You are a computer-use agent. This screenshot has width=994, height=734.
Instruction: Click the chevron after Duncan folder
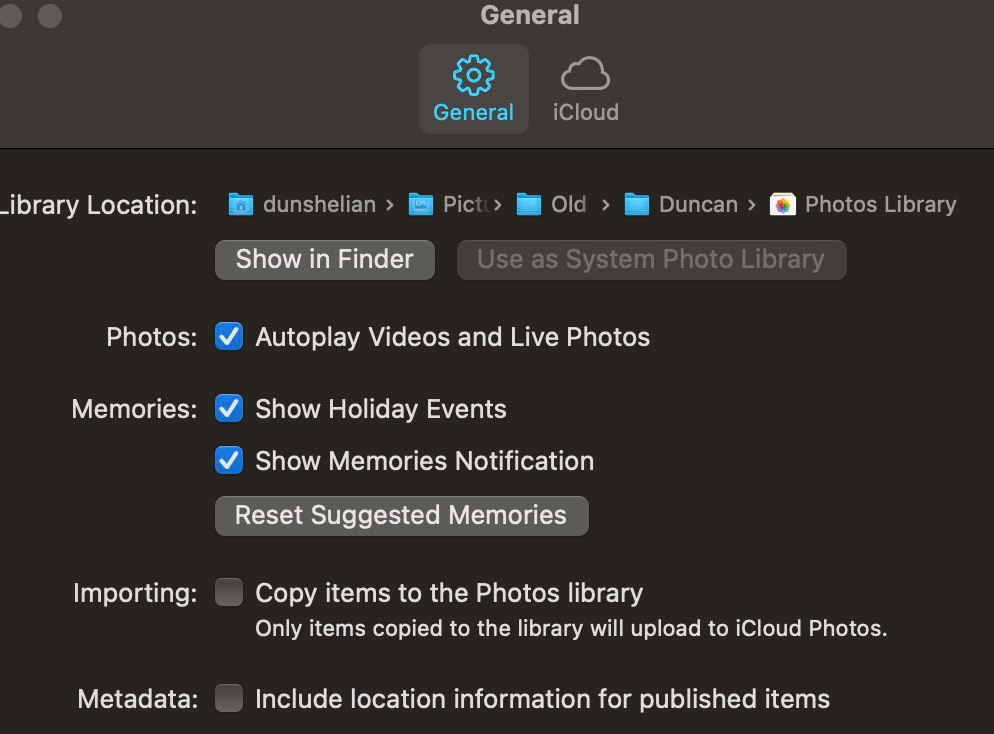751,205
